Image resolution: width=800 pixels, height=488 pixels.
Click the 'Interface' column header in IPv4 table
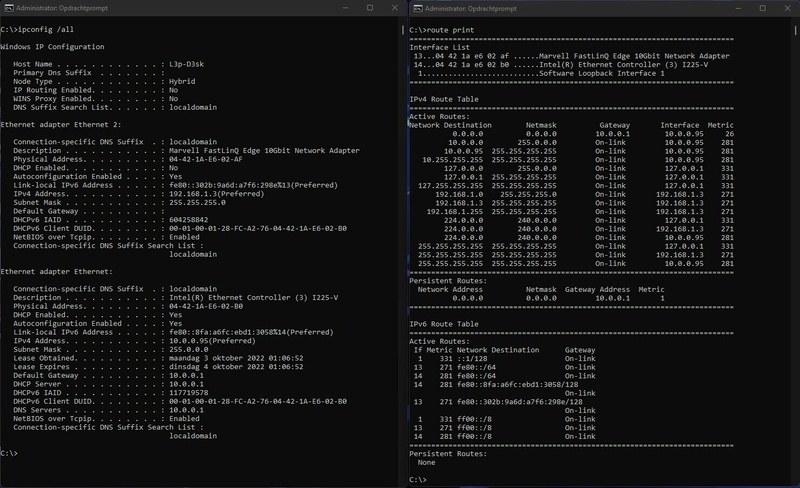(680, 125)
